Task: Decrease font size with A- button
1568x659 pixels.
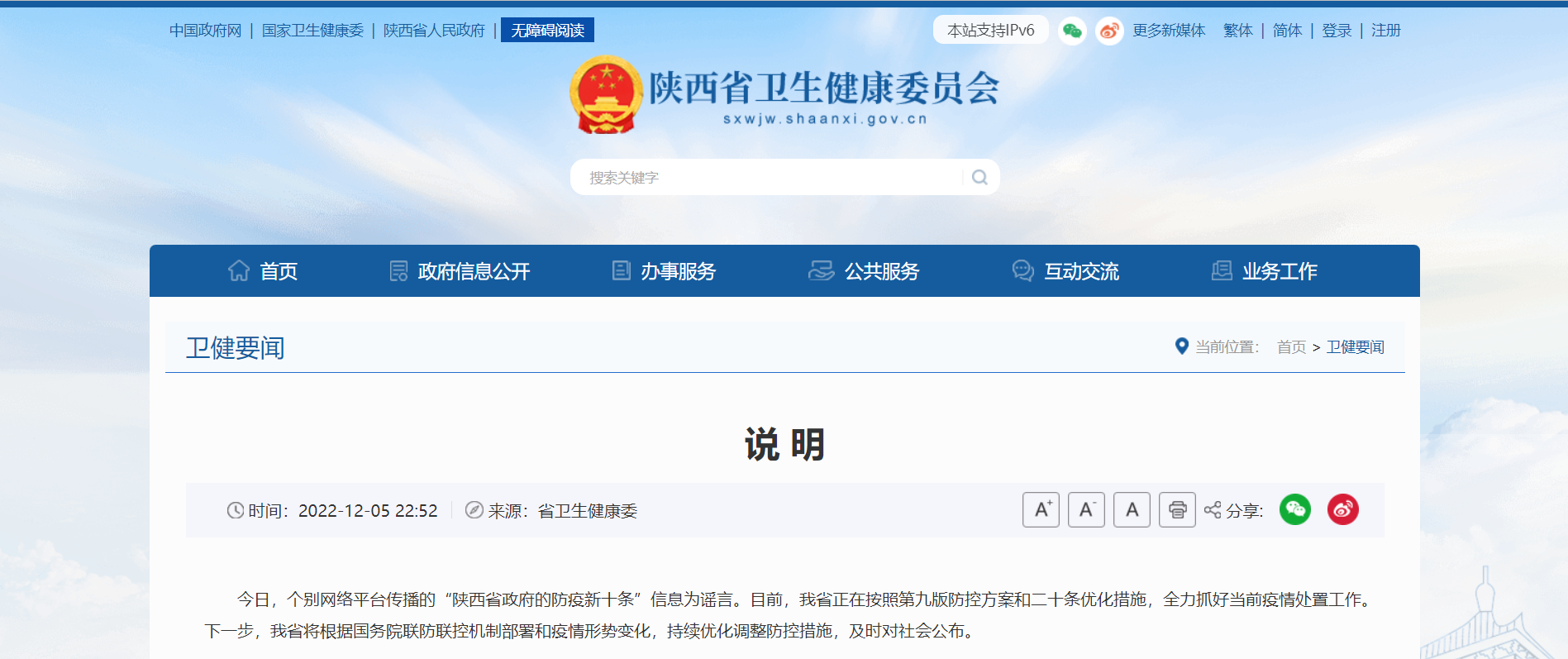Action: [1086, 509]
